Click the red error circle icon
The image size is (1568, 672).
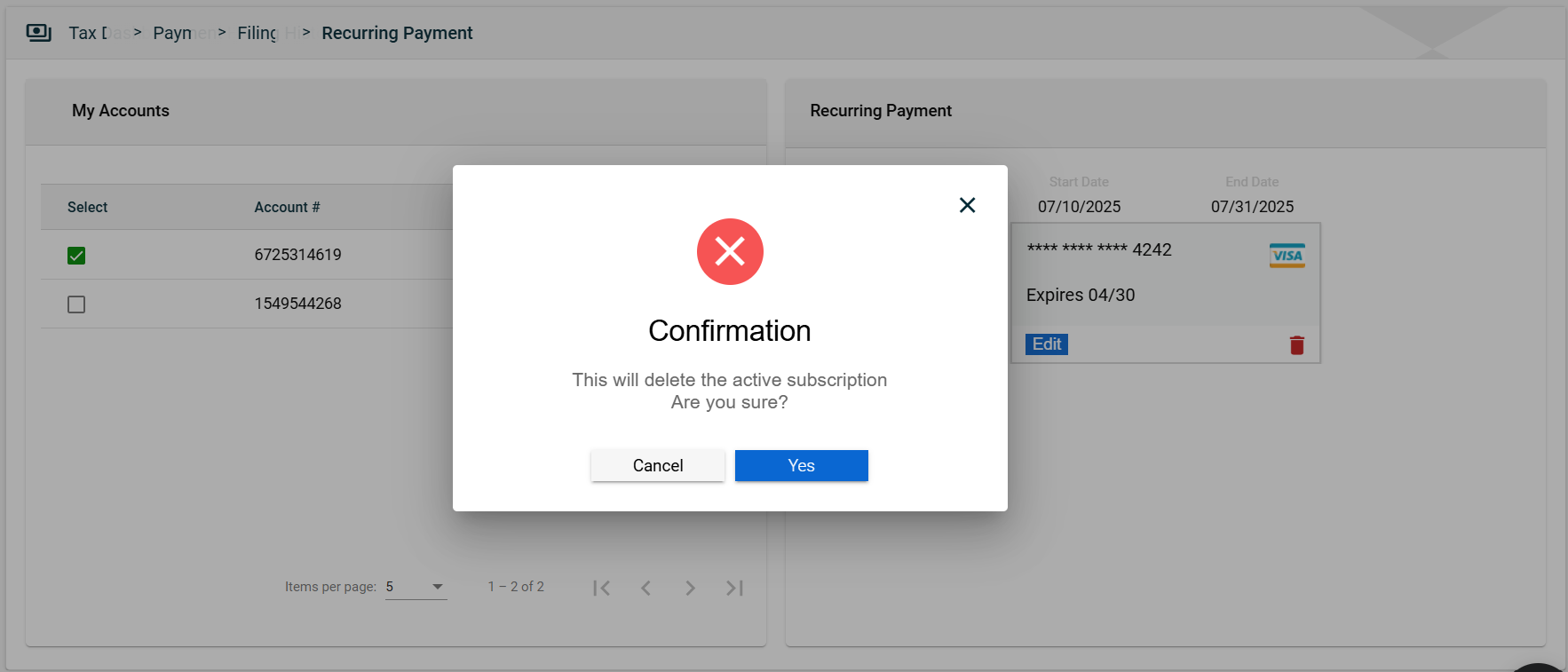[730, 252]
